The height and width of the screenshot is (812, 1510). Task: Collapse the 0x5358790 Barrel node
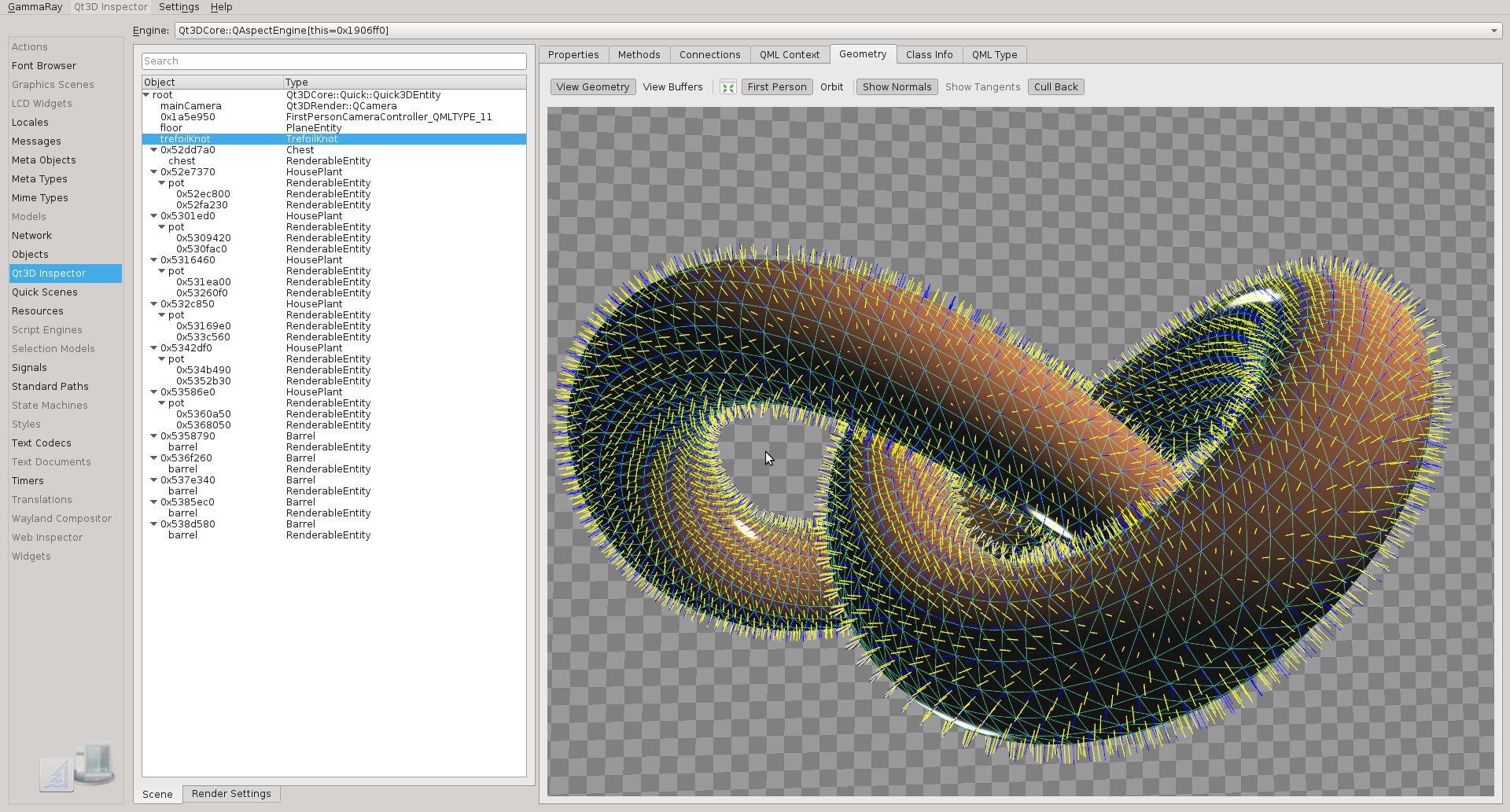coord(154,436)
